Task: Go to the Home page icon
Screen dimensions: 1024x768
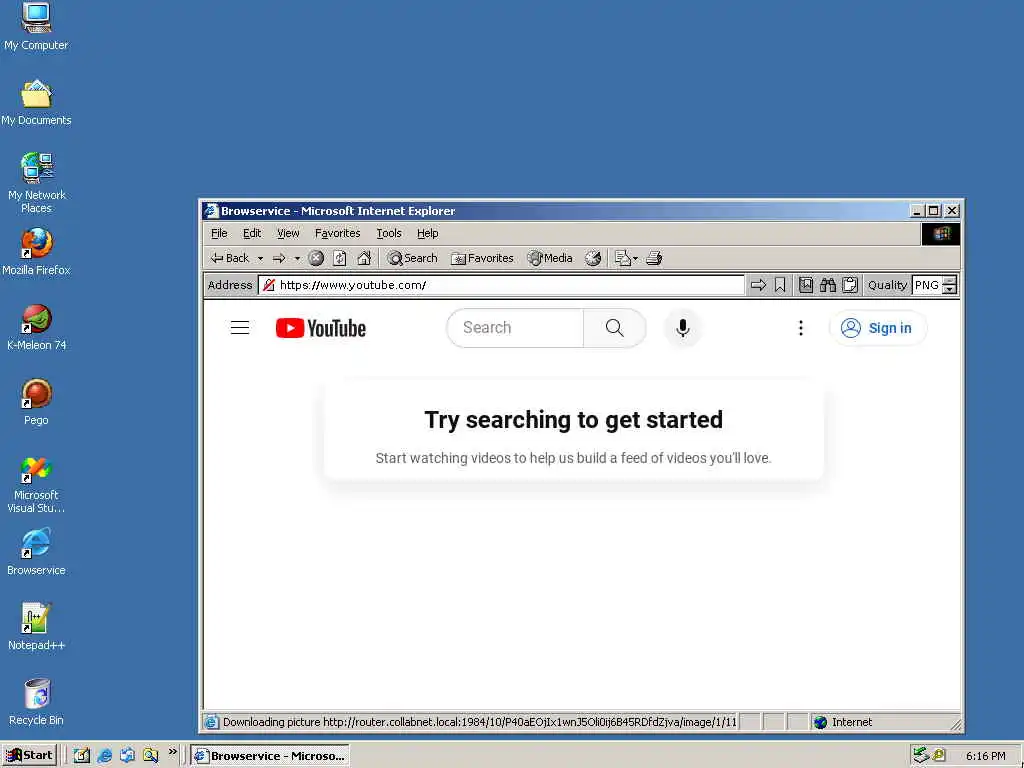Action: [364, 259]
